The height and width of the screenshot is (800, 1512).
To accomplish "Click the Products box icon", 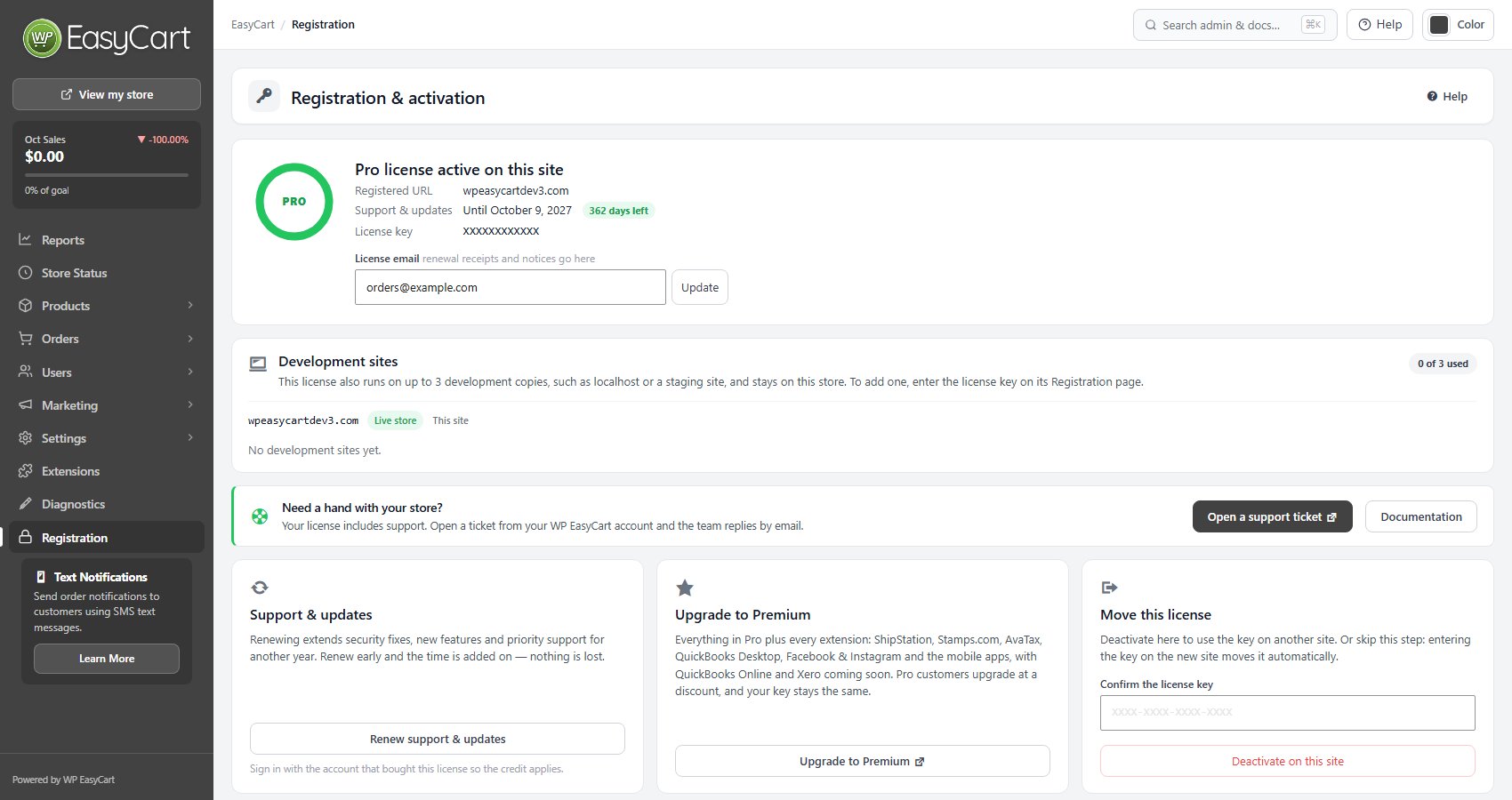I will (x=25, y=306).
